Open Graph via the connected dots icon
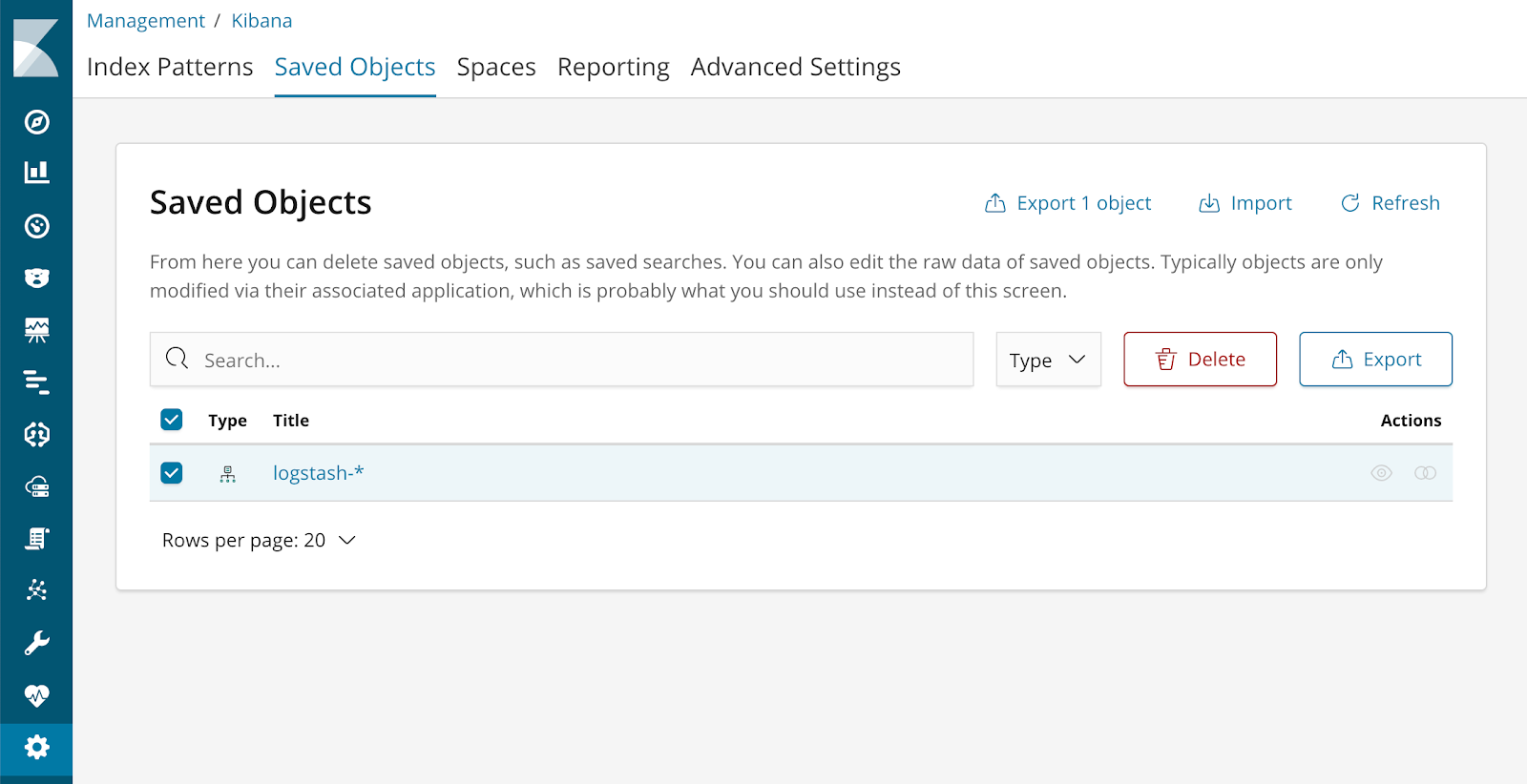Image resolution: width=1527 pixels, height=784 pixels. pyautogui.click(x=36, y=590)
